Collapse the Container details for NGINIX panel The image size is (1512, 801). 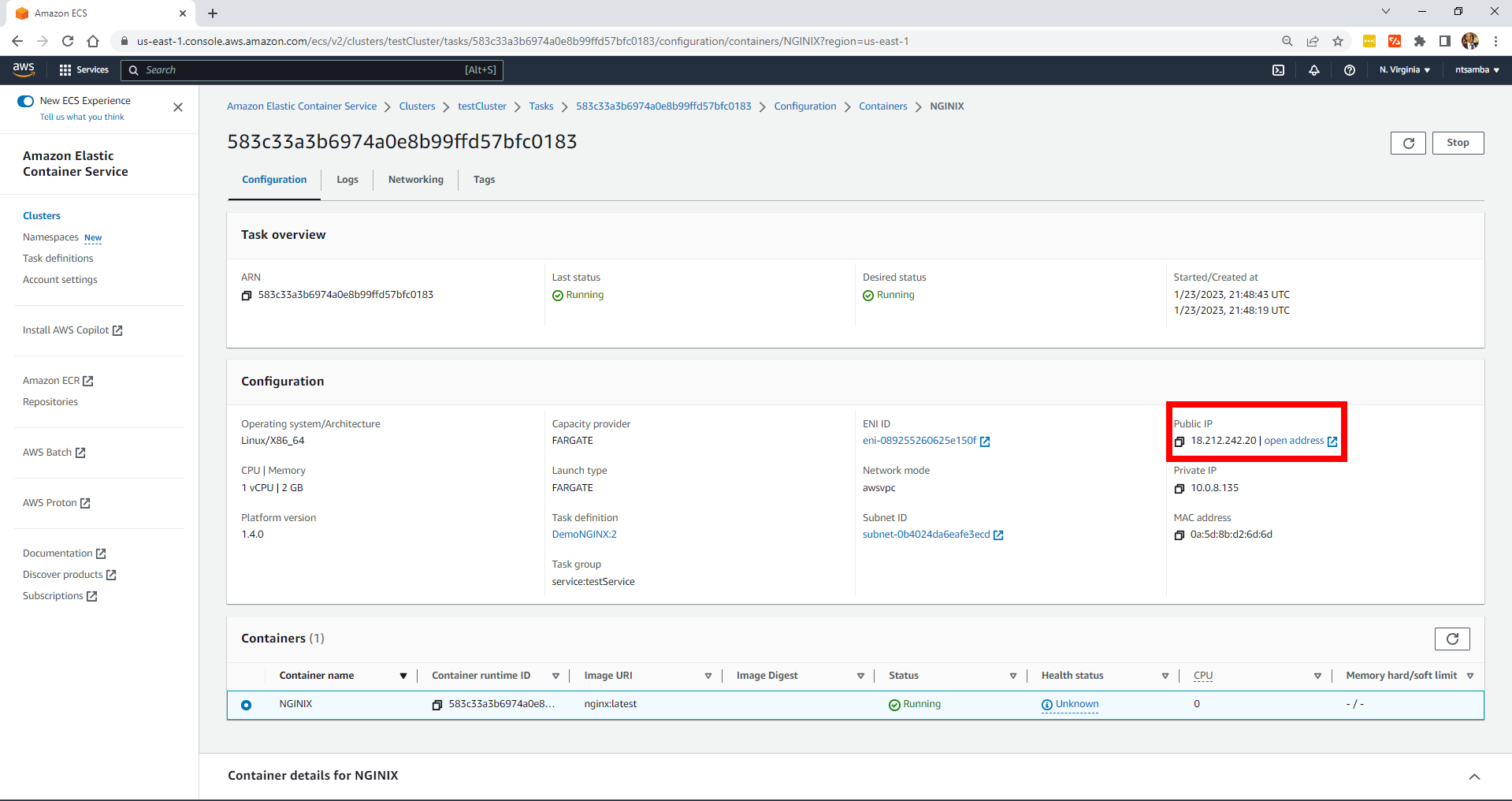pyautogui.click(x=1473, y=777)
